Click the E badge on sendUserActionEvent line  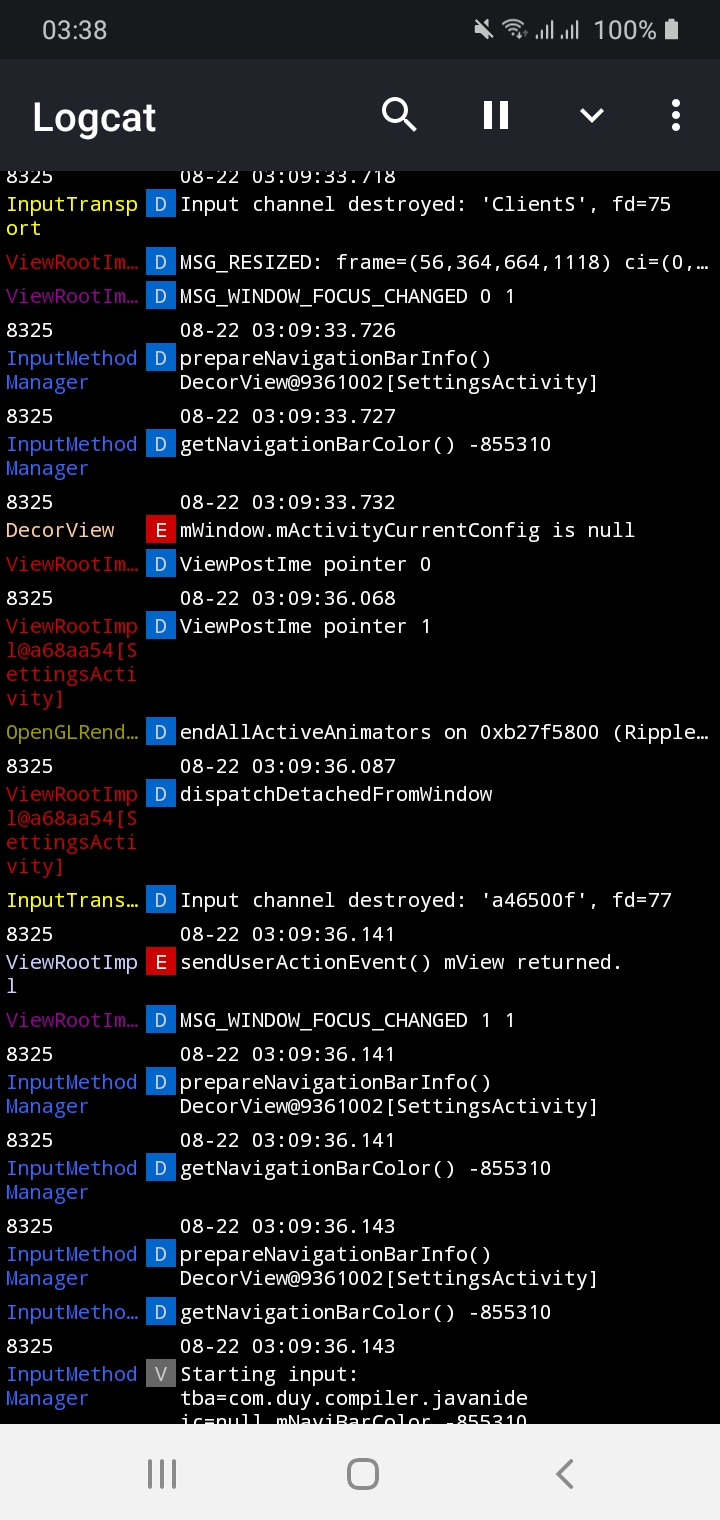pyautogui.click(x=160, y=961)
